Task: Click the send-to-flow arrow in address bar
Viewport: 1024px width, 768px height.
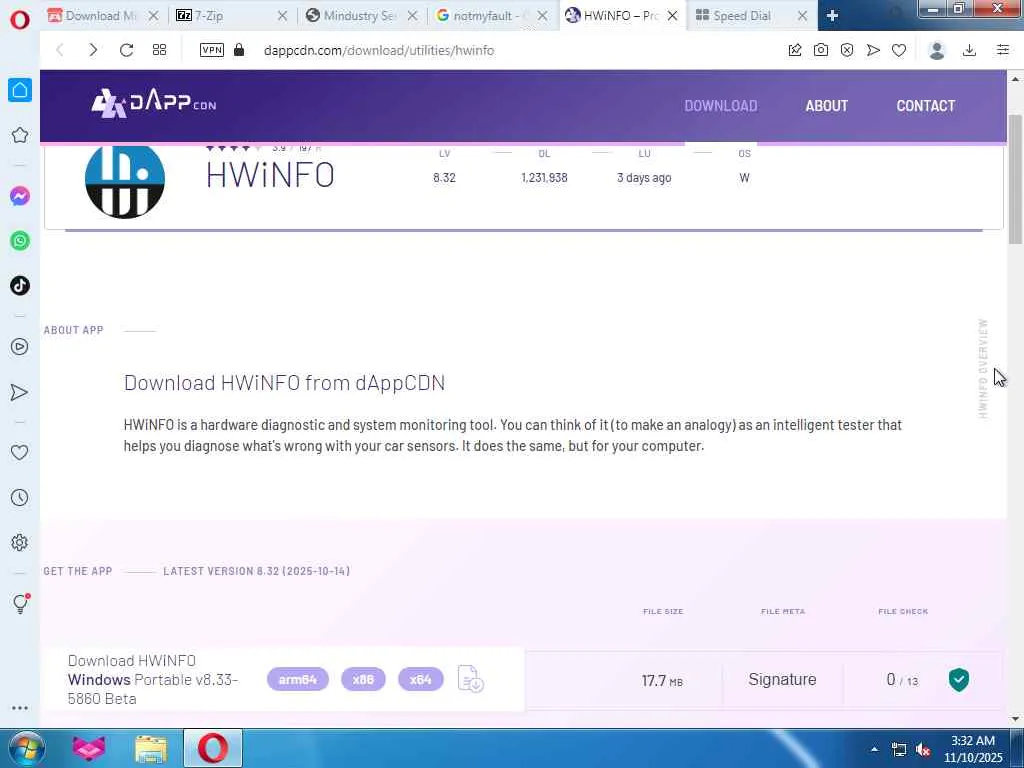Action: [873, 50]
